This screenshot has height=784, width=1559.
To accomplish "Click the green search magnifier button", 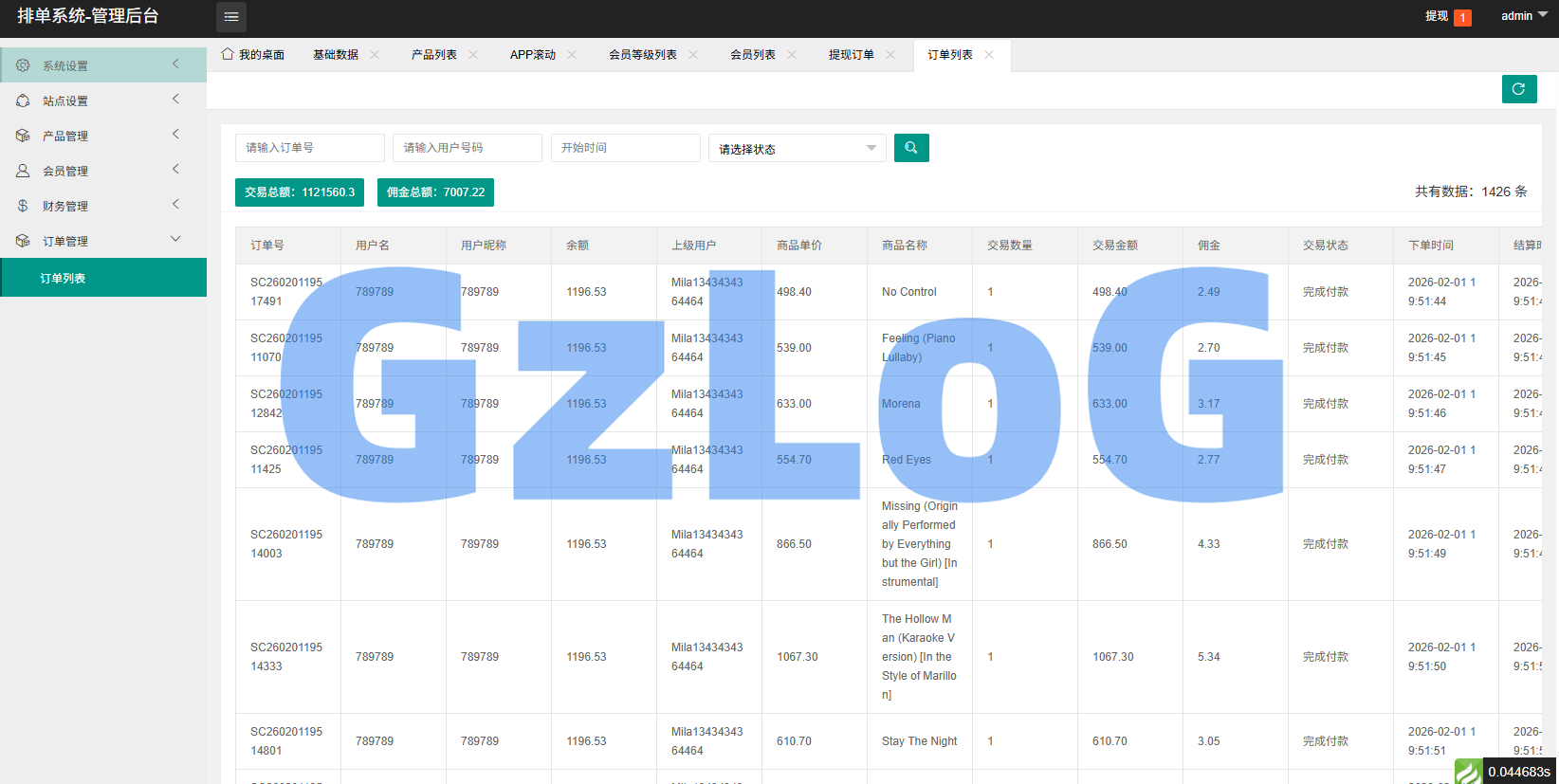I will click(x=910, y=148).
